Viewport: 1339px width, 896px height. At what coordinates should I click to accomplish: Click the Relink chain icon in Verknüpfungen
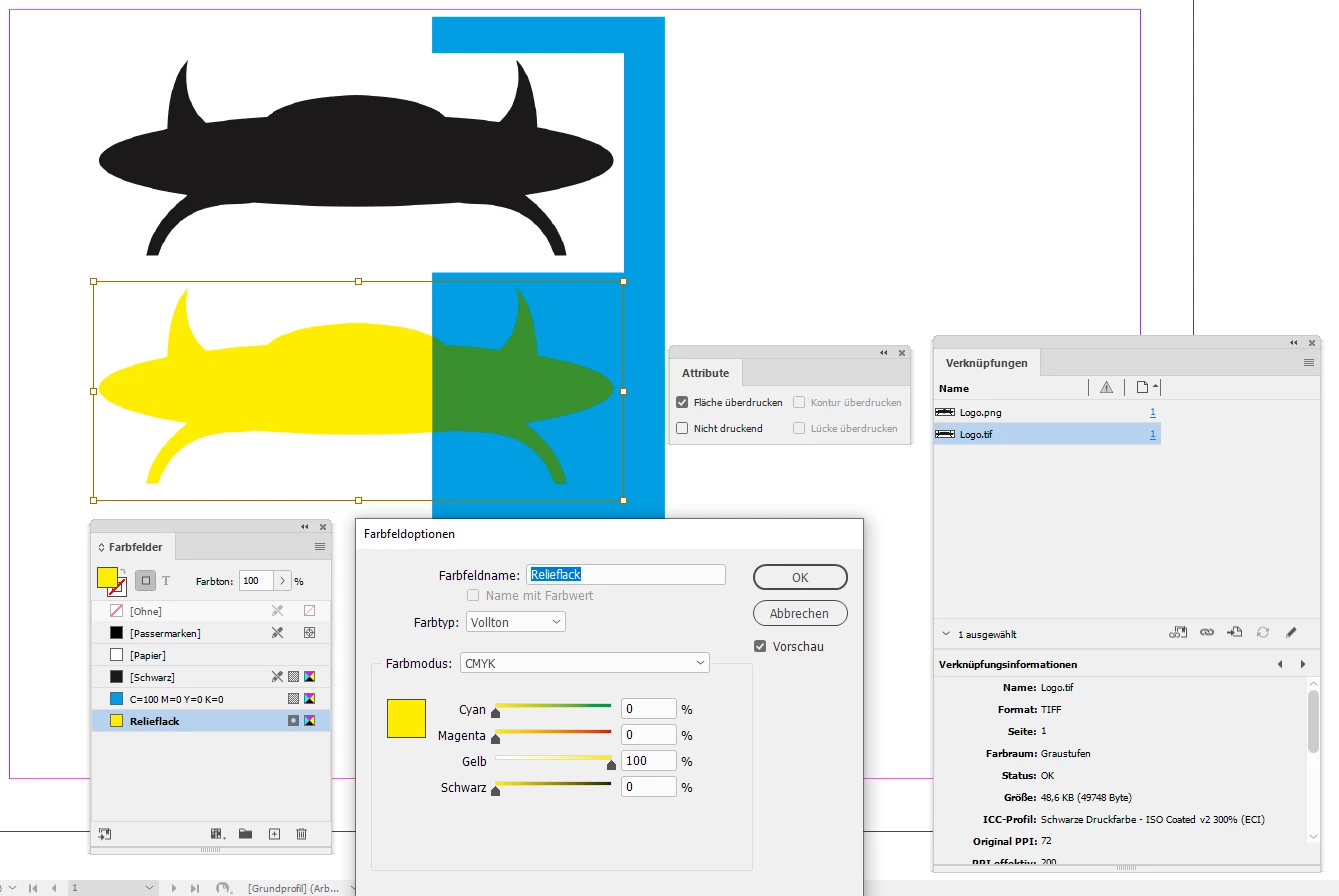tap(1207, 632)
